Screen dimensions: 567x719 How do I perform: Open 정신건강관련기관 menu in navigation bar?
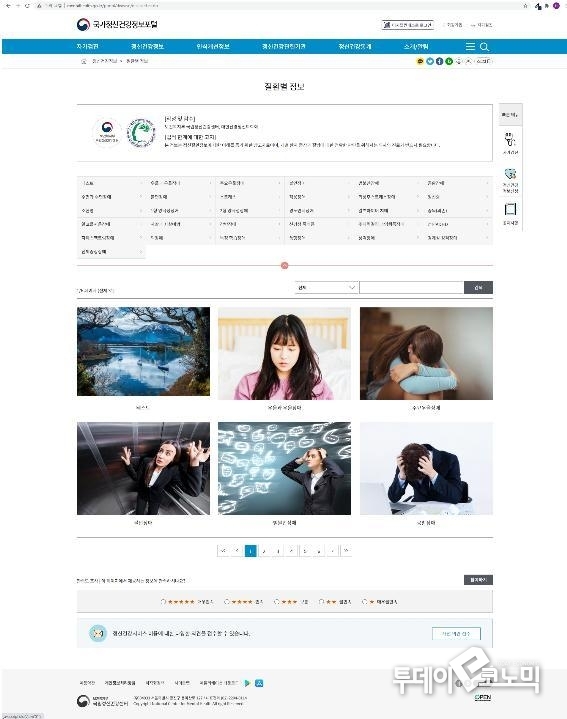(284, 46)
